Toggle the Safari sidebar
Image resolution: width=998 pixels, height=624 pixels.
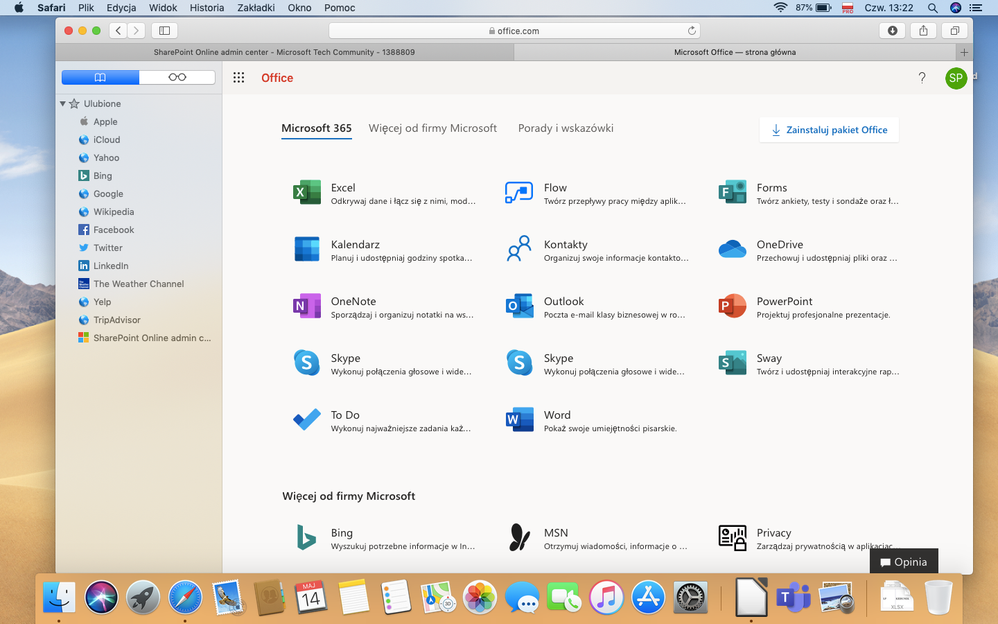164,31
